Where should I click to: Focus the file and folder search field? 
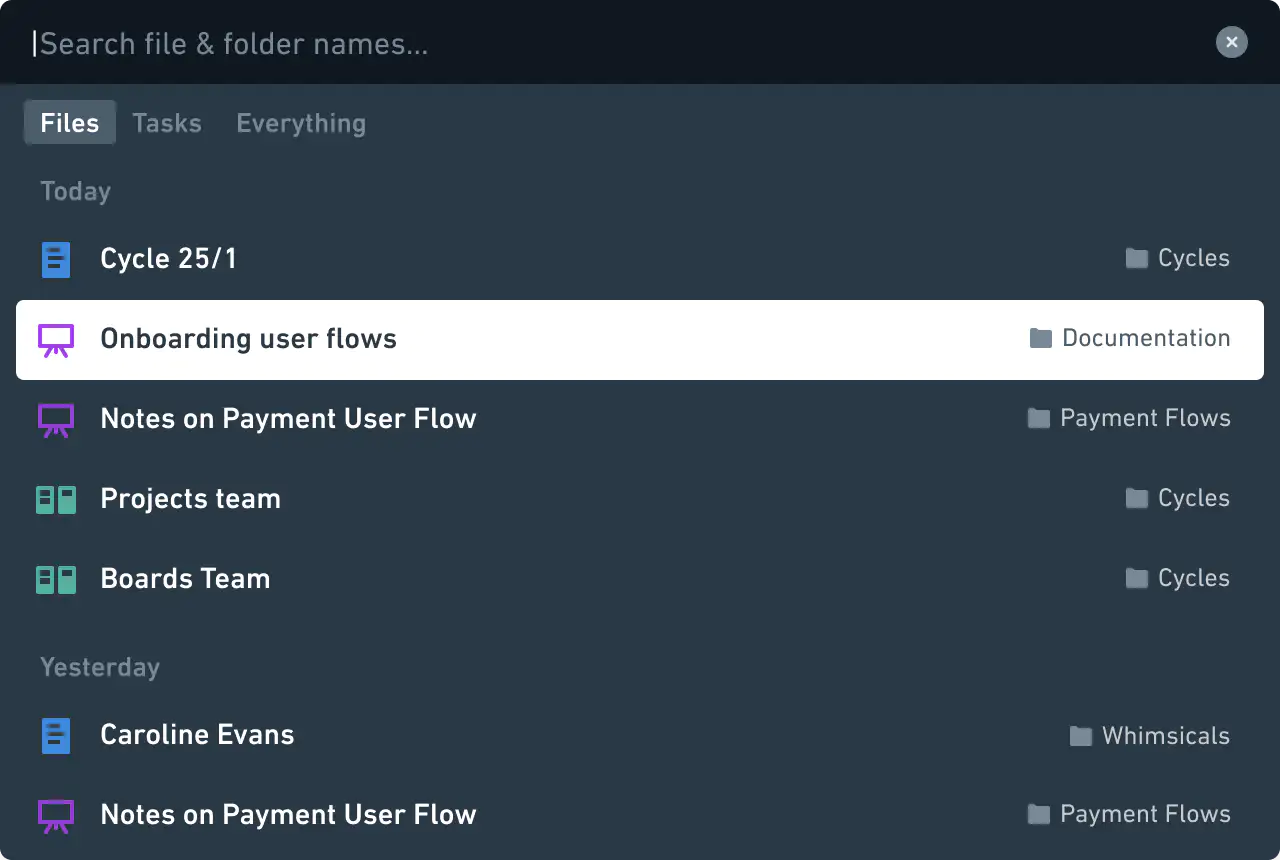tap(600, 44)
